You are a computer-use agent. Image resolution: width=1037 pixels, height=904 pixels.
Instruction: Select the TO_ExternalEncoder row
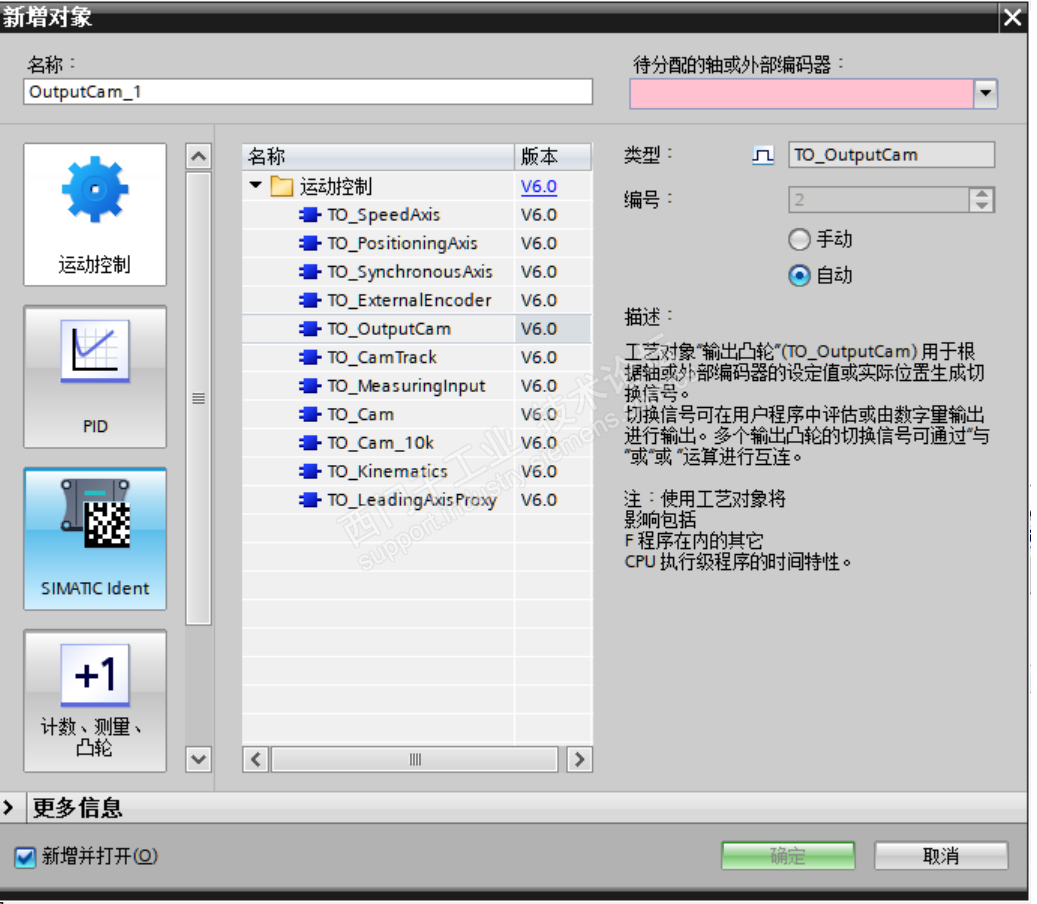417,300
